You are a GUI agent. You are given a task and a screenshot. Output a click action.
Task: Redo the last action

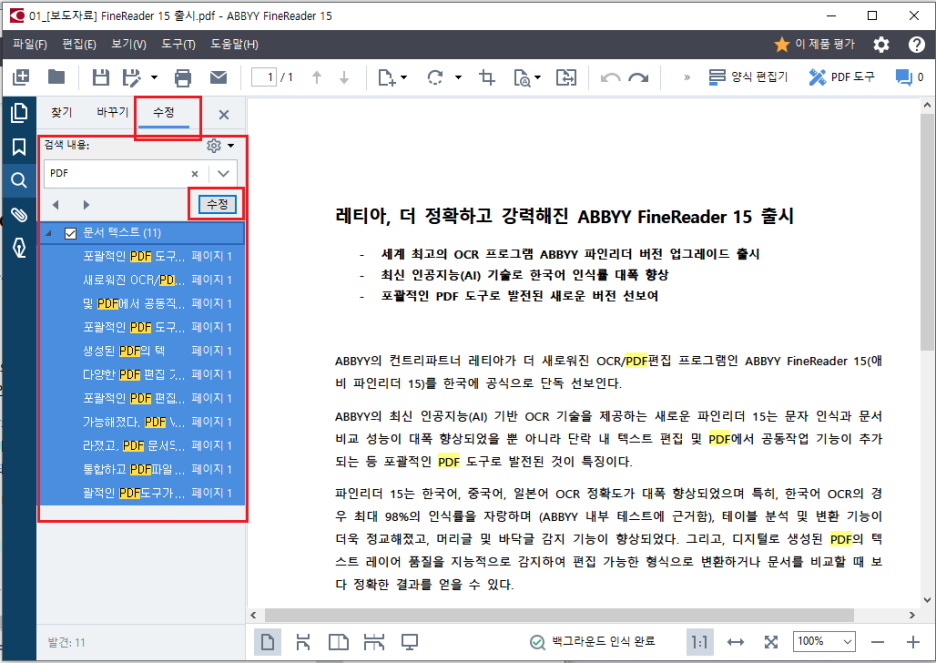(x=639, y=78)
